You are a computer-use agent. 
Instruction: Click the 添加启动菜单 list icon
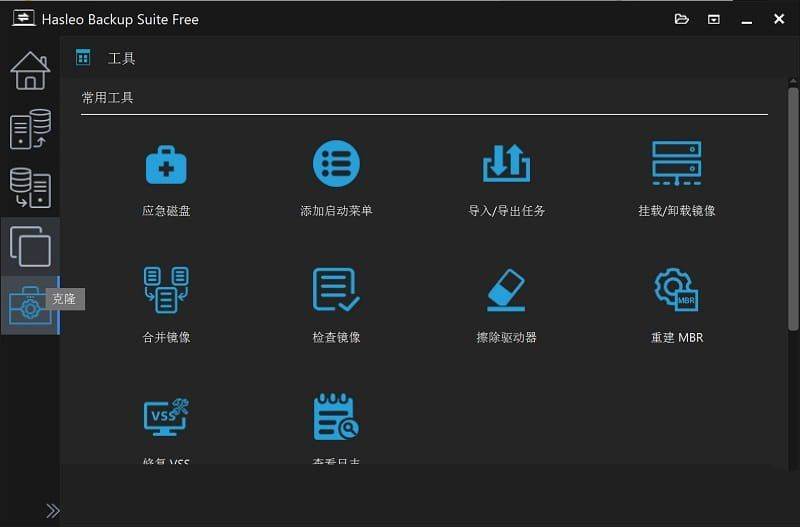pos(336,164)
